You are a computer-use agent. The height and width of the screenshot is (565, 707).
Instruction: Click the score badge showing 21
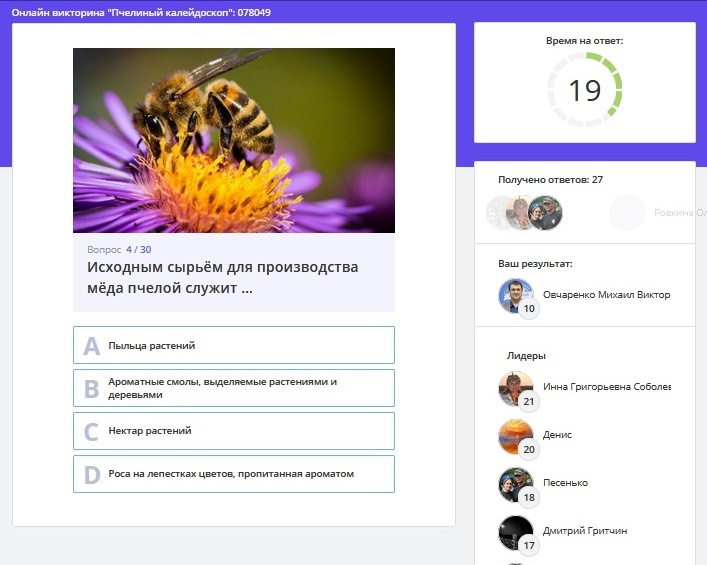[529, 402]
